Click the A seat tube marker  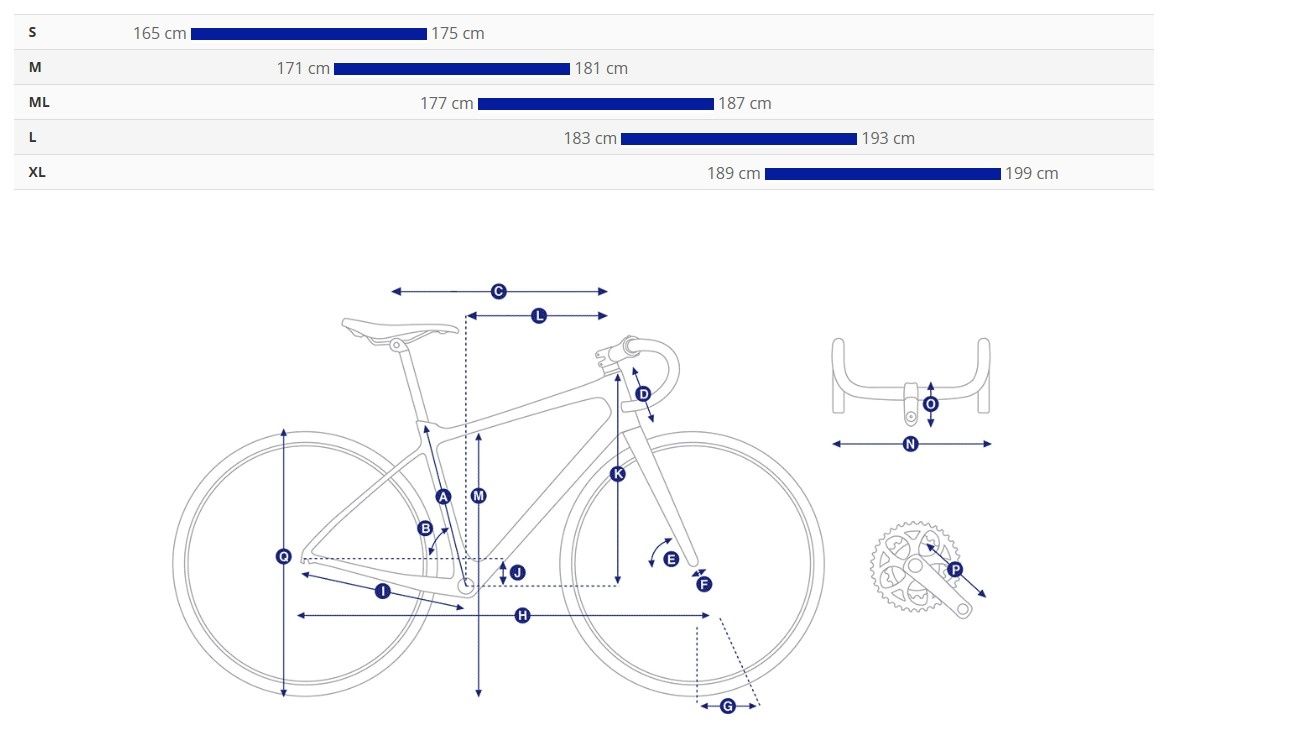point(443,497)
